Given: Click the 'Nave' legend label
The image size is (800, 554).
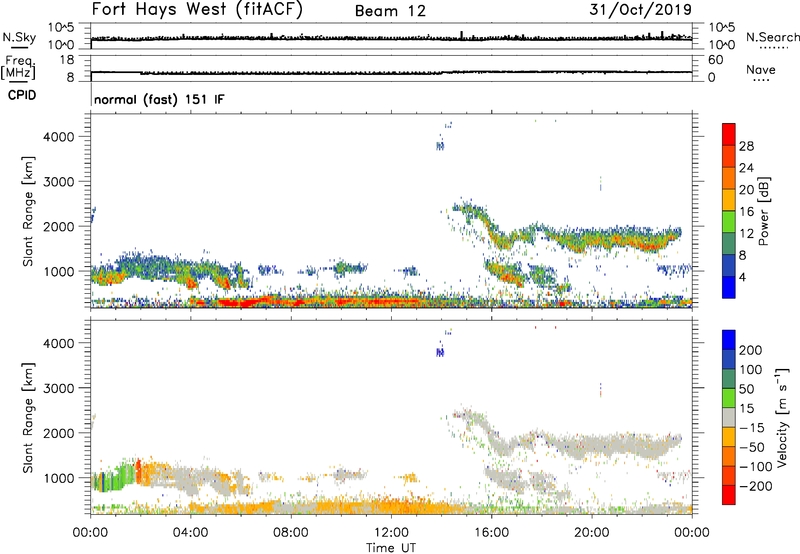Looking at the screenshot, I should tap(761, 69).
